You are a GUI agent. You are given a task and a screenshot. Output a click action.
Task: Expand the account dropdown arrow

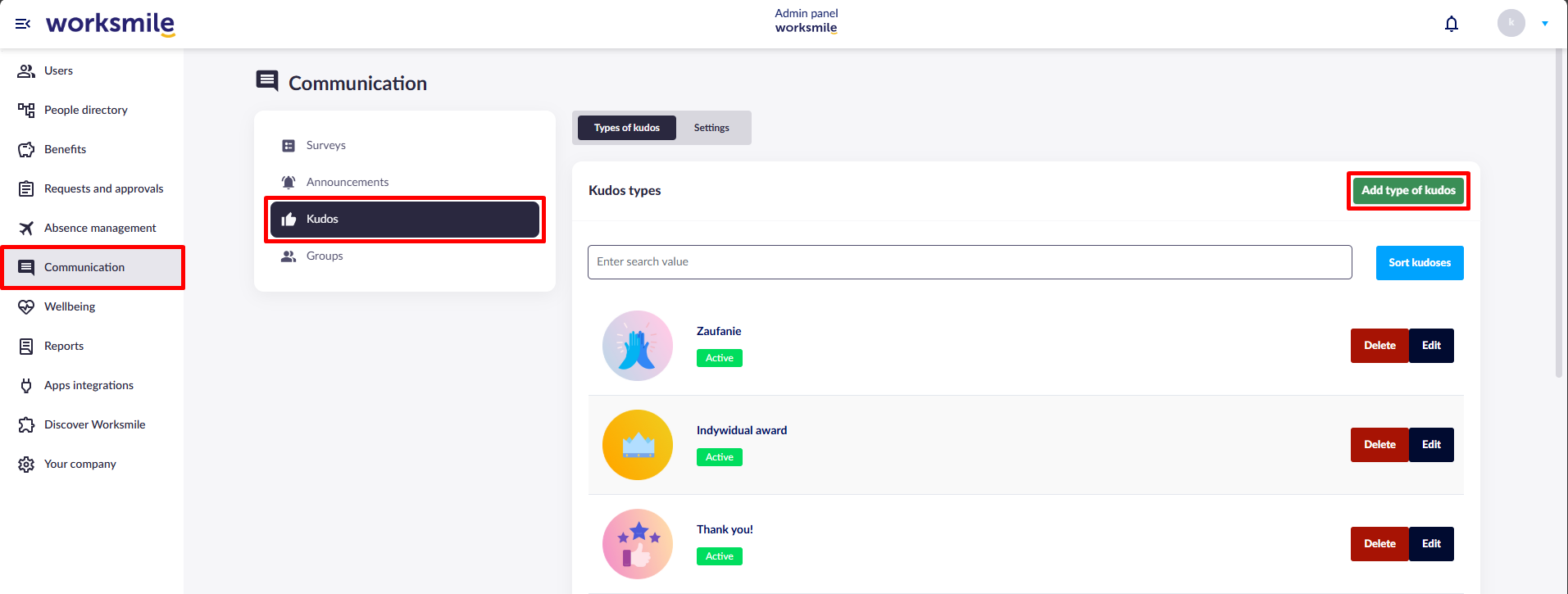1545,23
